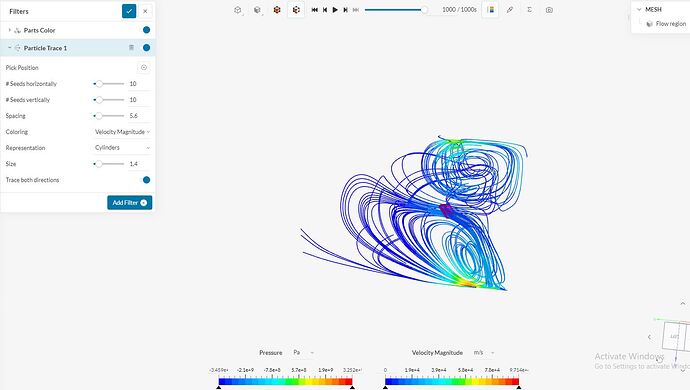
Task: Open the Pressure unit Pa dropdown
Action: [x=304, y=353]
